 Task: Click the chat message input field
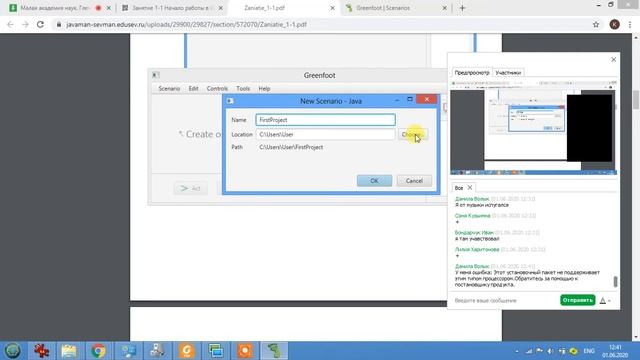[505, 300]
